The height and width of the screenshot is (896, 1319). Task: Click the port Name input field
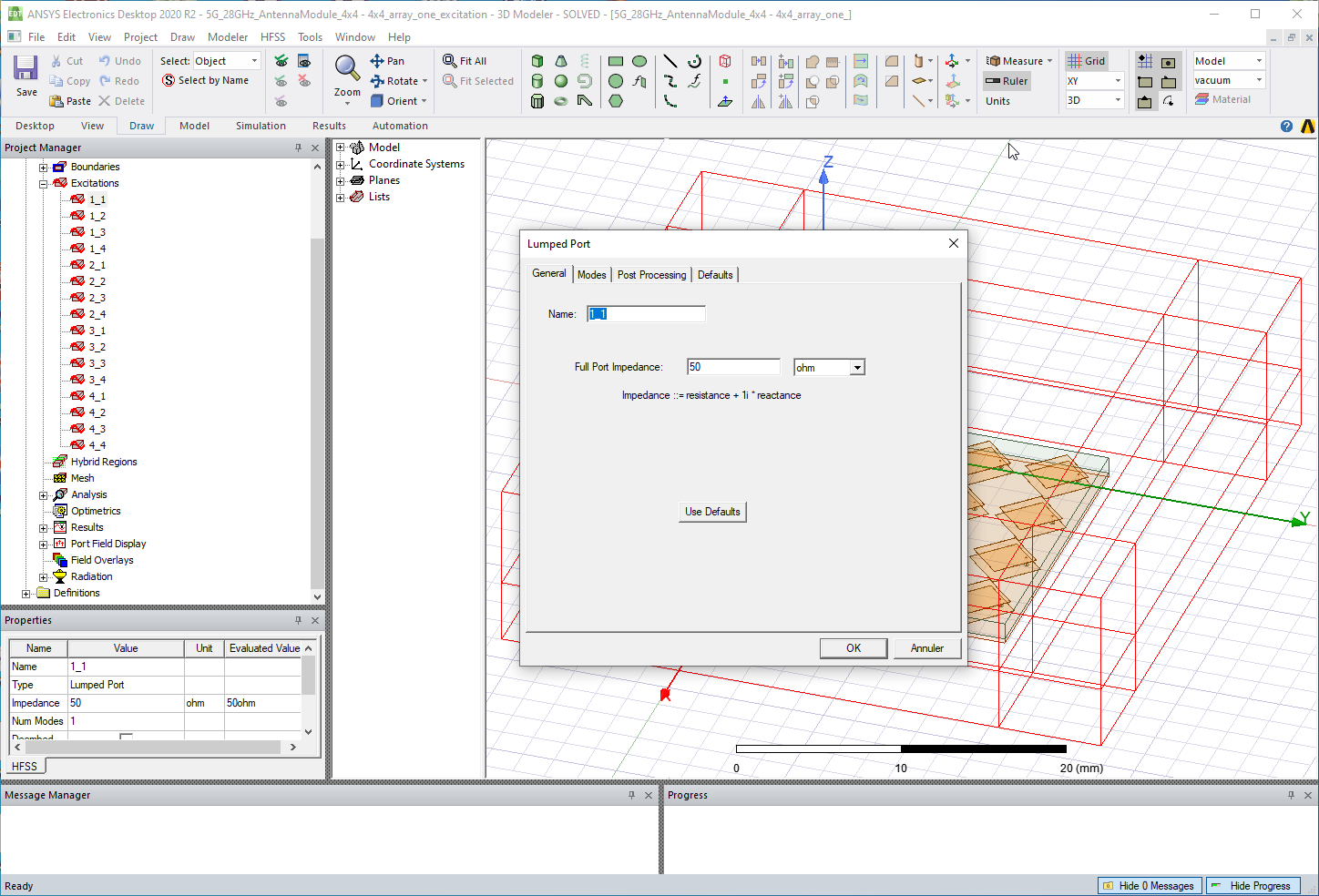(646, 314)
